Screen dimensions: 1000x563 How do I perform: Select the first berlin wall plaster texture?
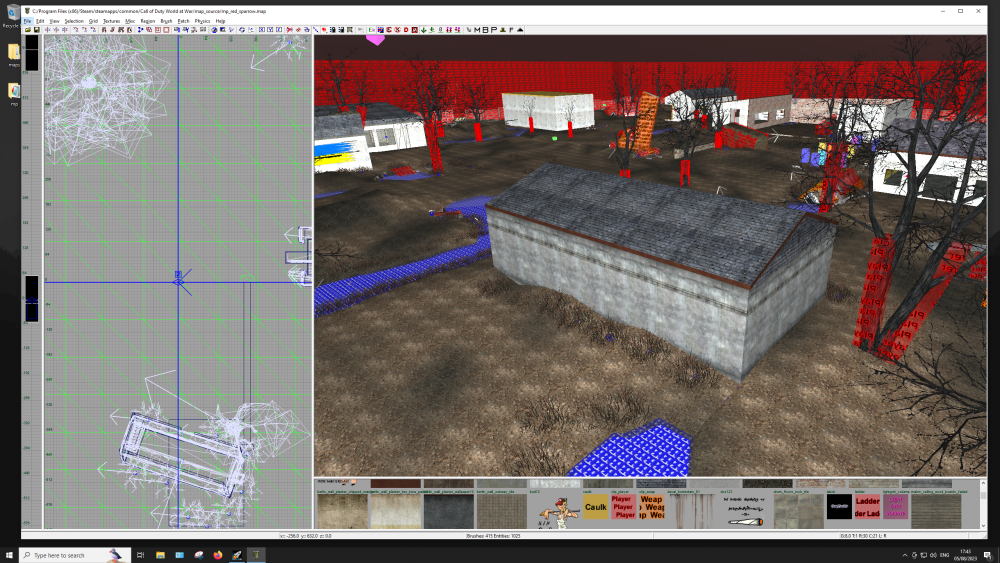coord(342,511)
